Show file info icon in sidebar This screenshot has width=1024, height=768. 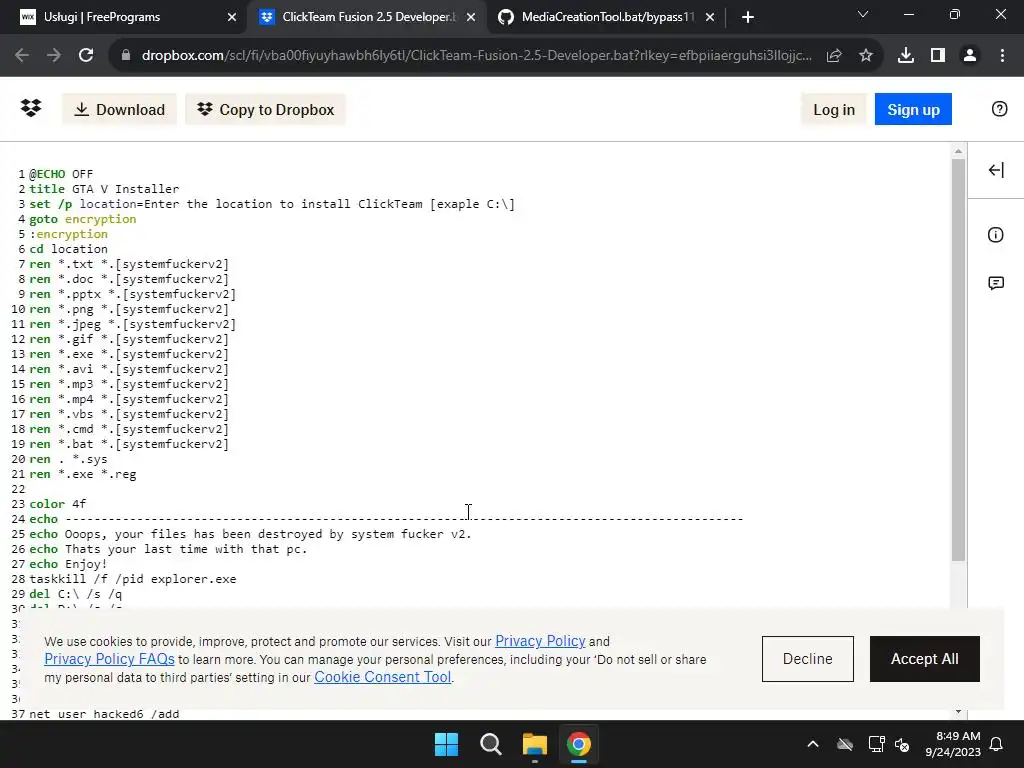[995, 235]
